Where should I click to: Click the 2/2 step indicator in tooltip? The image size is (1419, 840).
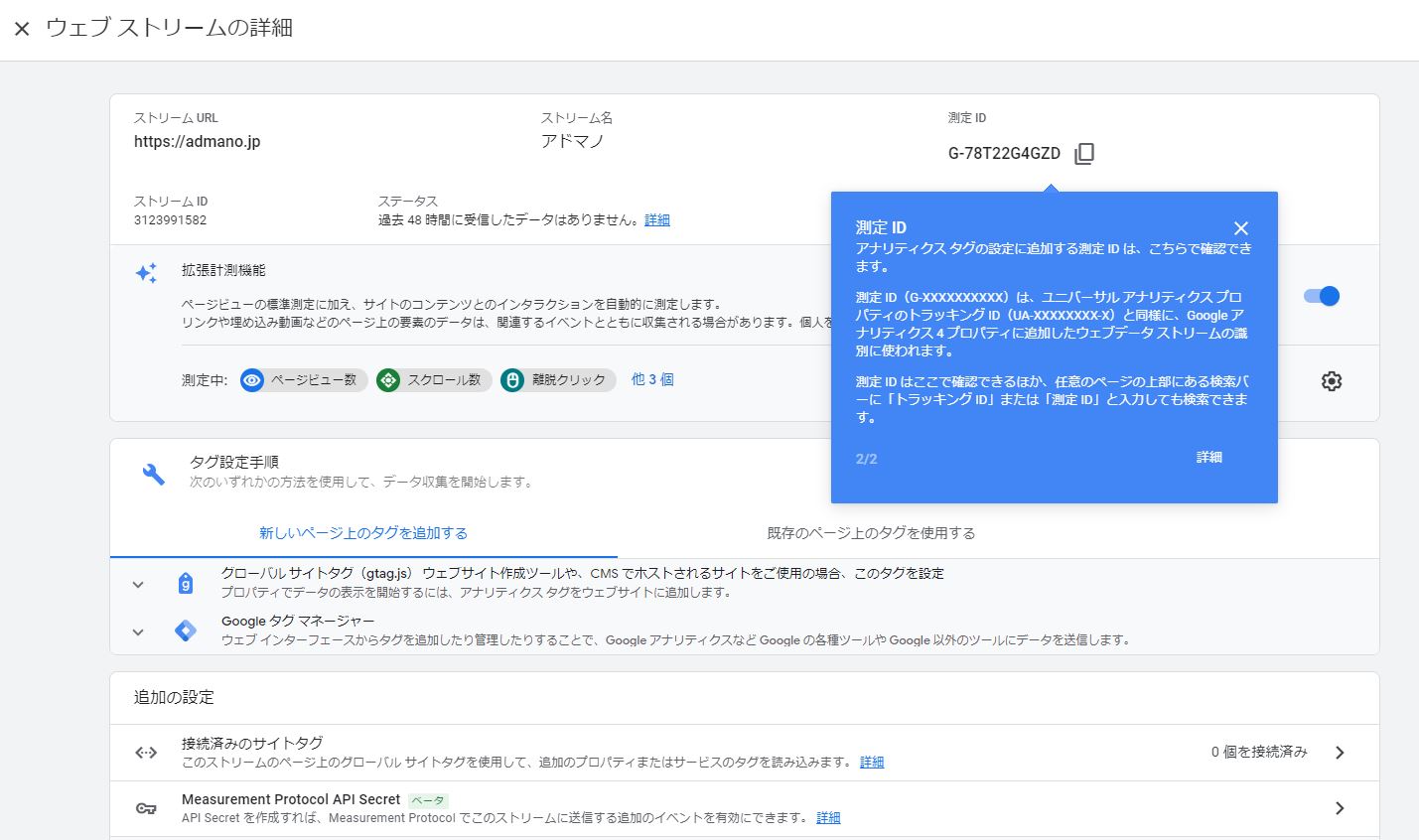tap(866, 459)
